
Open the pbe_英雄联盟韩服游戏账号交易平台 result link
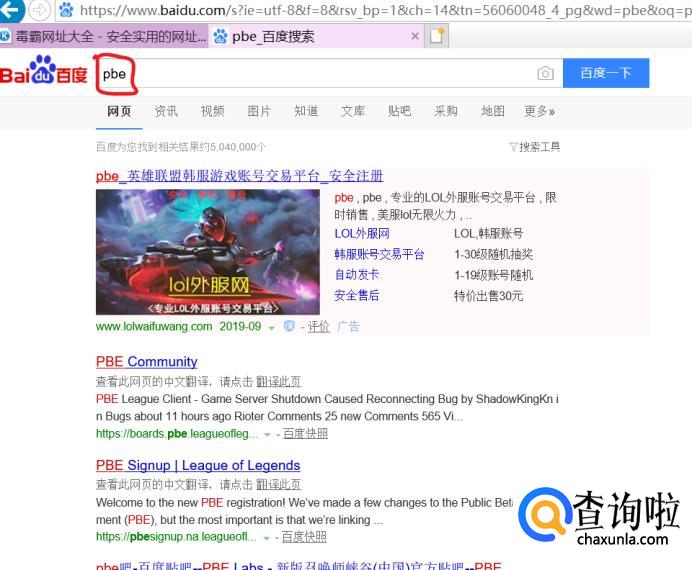pyautogui.click(x=240, y=176)
